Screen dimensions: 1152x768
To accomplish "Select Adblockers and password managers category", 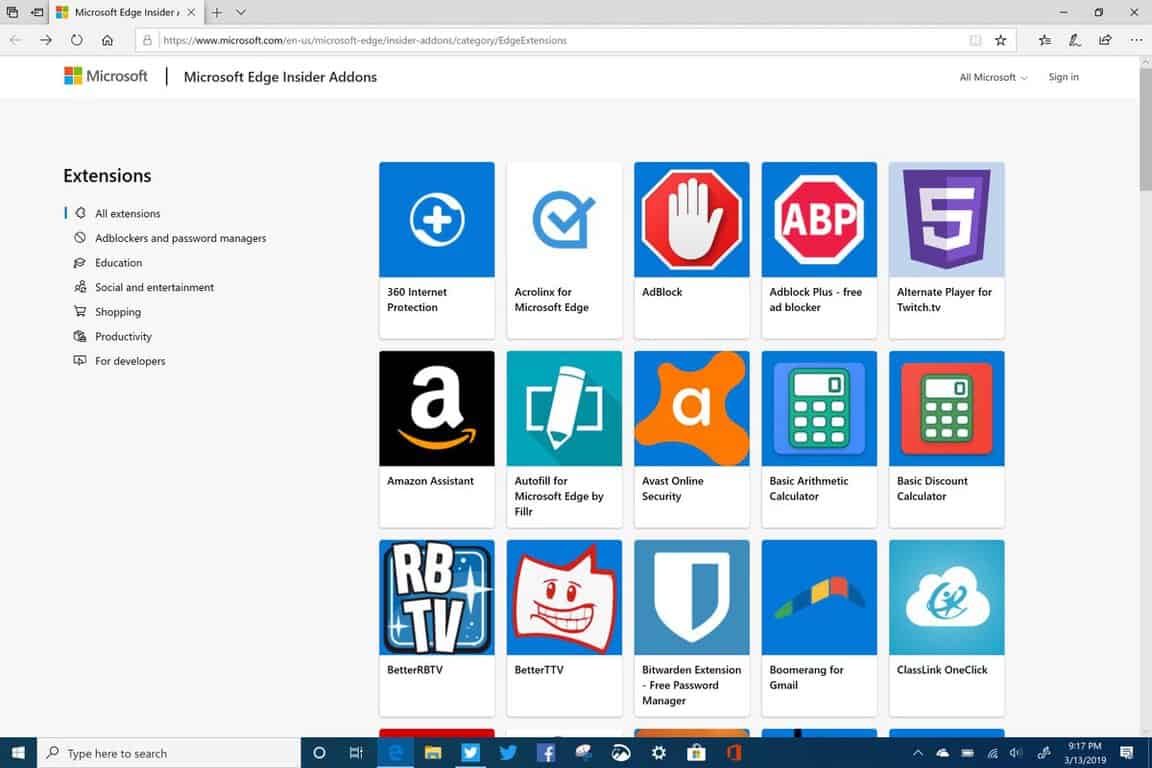I will click(x=180, y=238).
